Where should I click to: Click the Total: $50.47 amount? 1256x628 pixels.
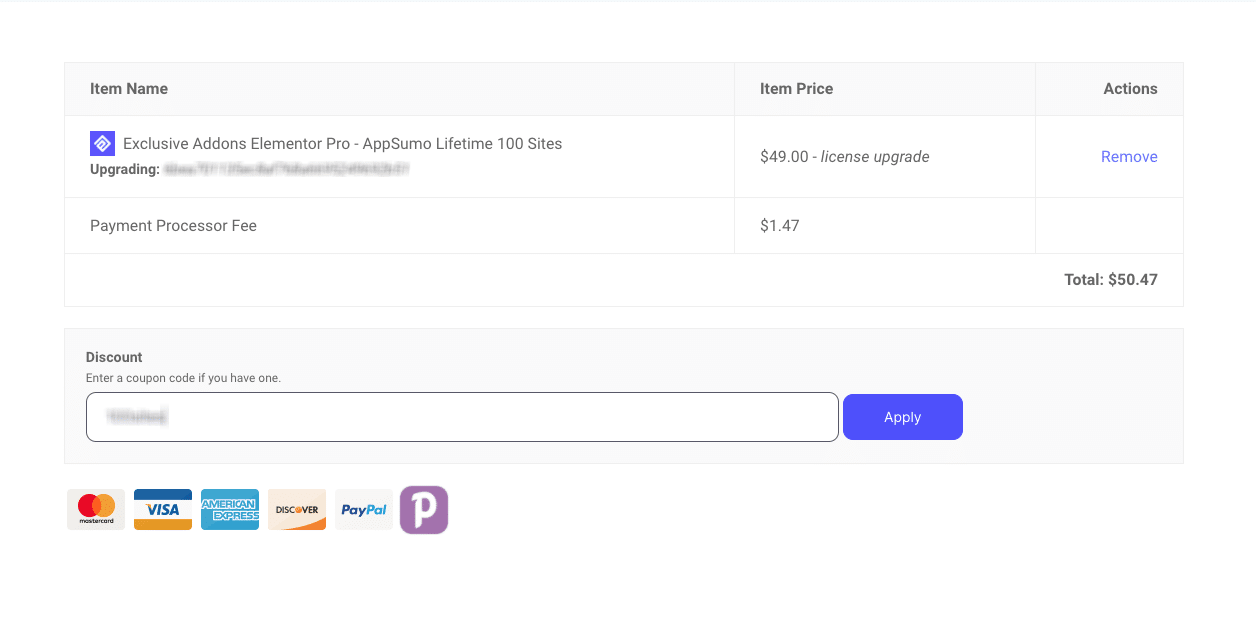(x=1111, y=280)
